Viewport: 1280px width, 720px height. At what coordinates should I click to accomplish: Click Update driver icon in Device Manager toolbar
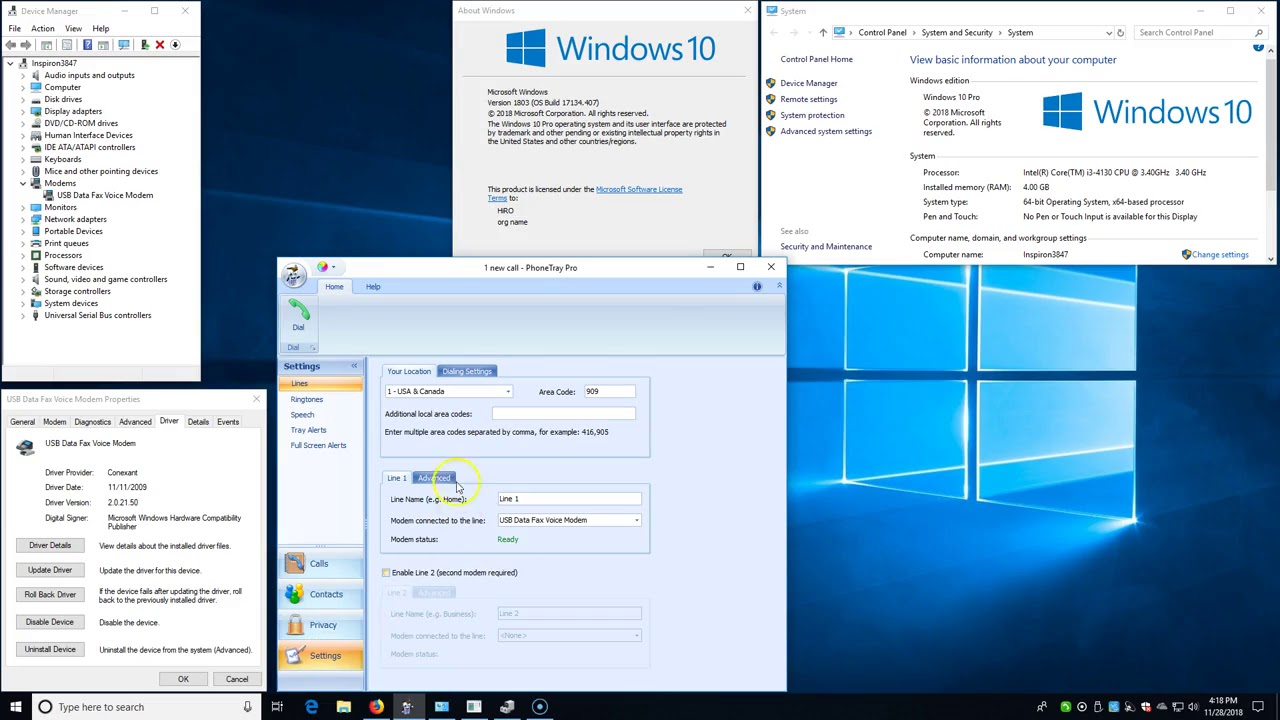(x=145, y=45)
